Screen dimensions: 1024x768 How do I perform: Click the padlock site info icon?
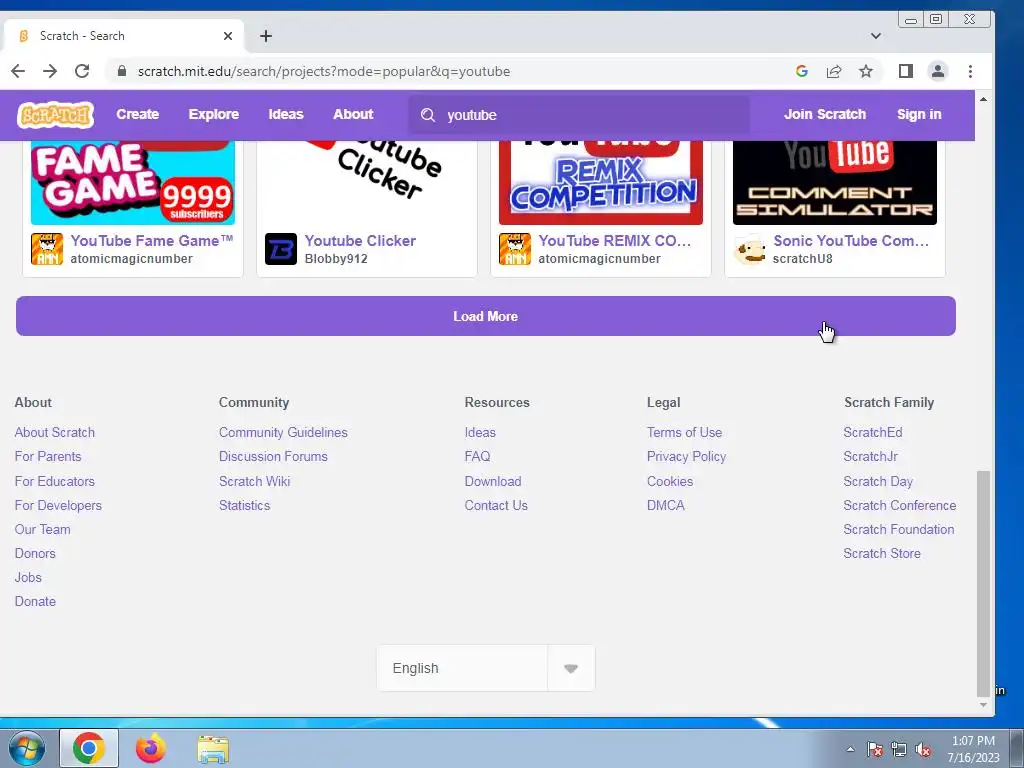pos(121,71)
